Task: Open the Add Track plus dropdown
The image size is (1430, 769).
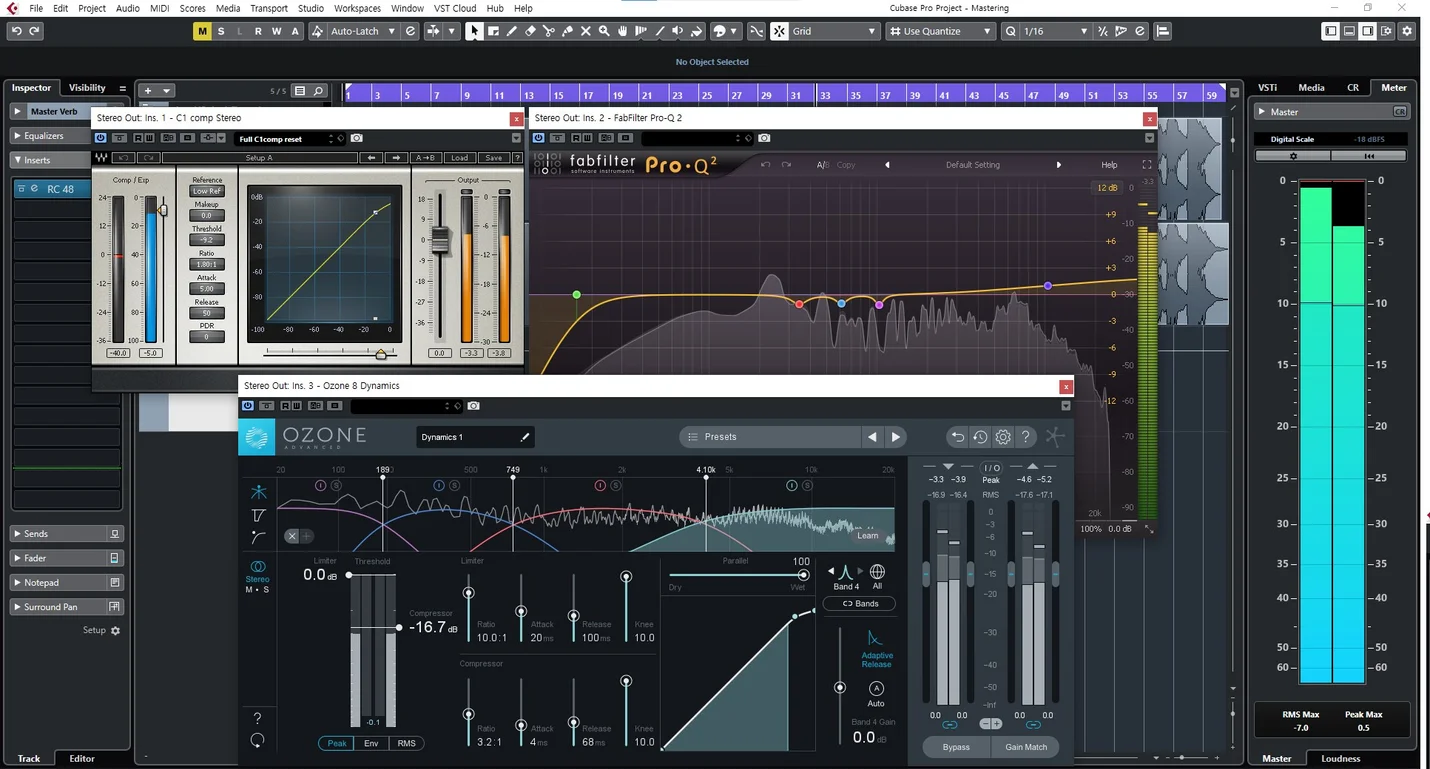Action: pos(157,91)
